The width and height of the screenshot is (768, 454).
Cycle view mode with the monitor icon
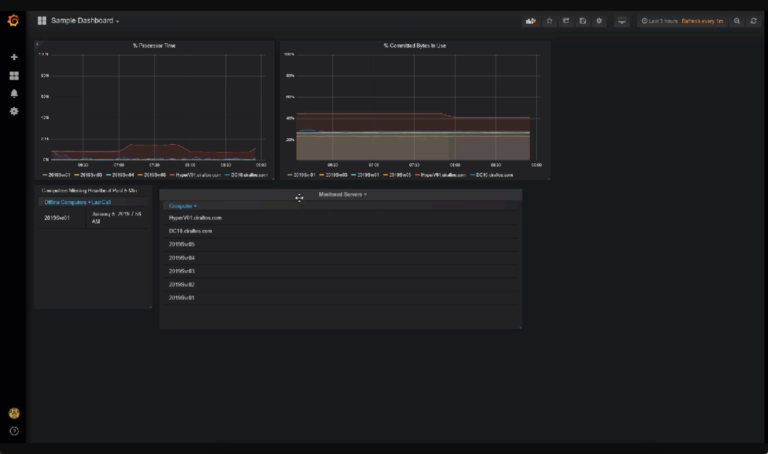[x=622, y=20]
